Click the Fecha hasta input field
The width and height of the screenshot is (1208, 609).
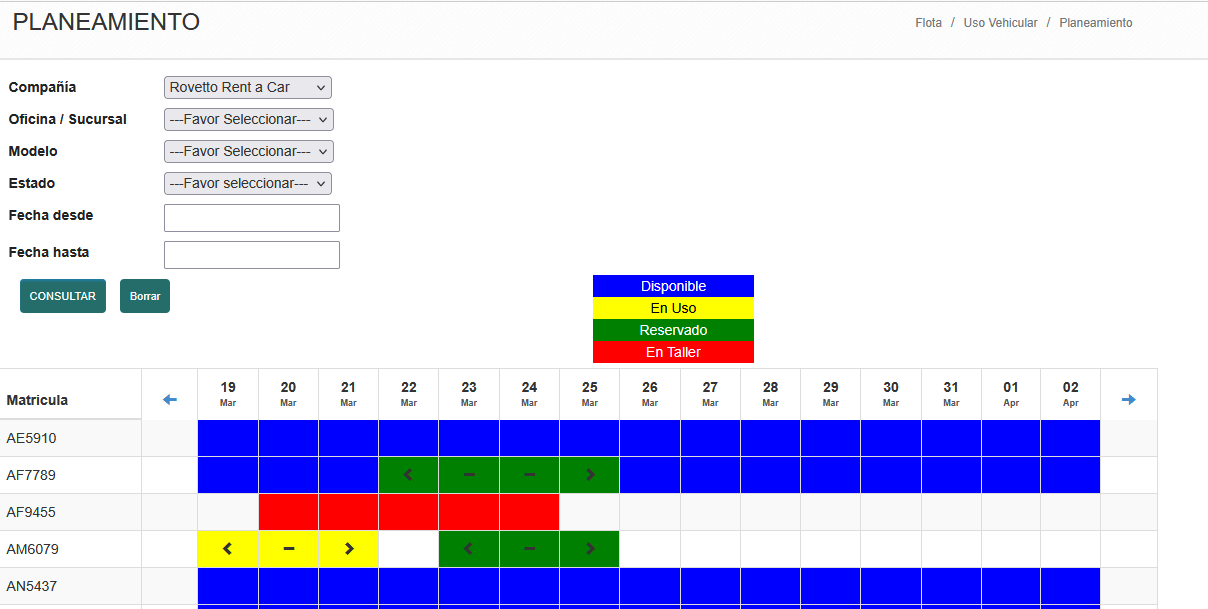tap(252, 255)
